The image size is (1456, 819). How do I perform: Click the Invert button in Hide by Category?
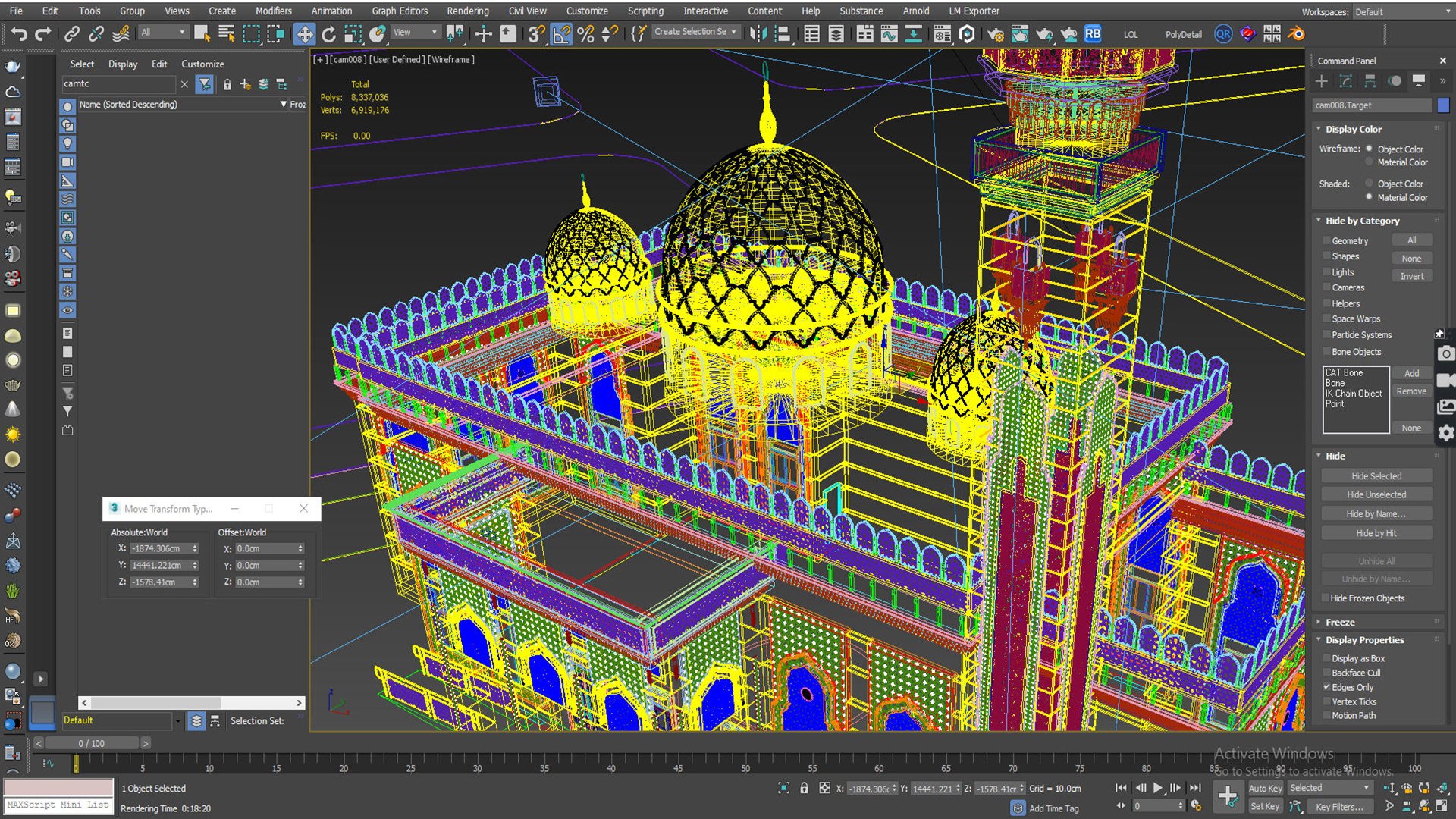click(x=1411, y=276)
